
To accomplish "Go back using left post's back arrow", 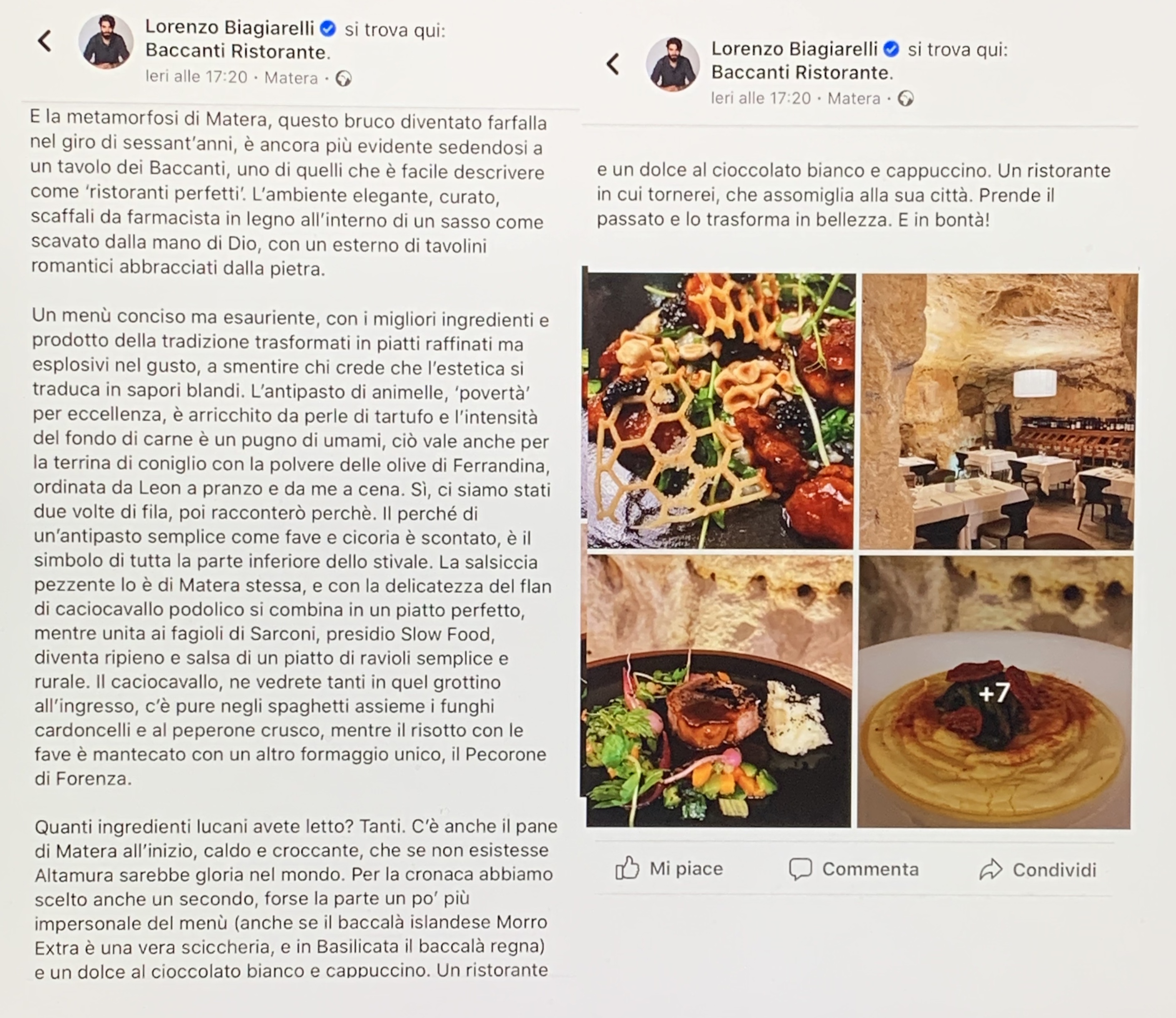I will click(45, 41).
